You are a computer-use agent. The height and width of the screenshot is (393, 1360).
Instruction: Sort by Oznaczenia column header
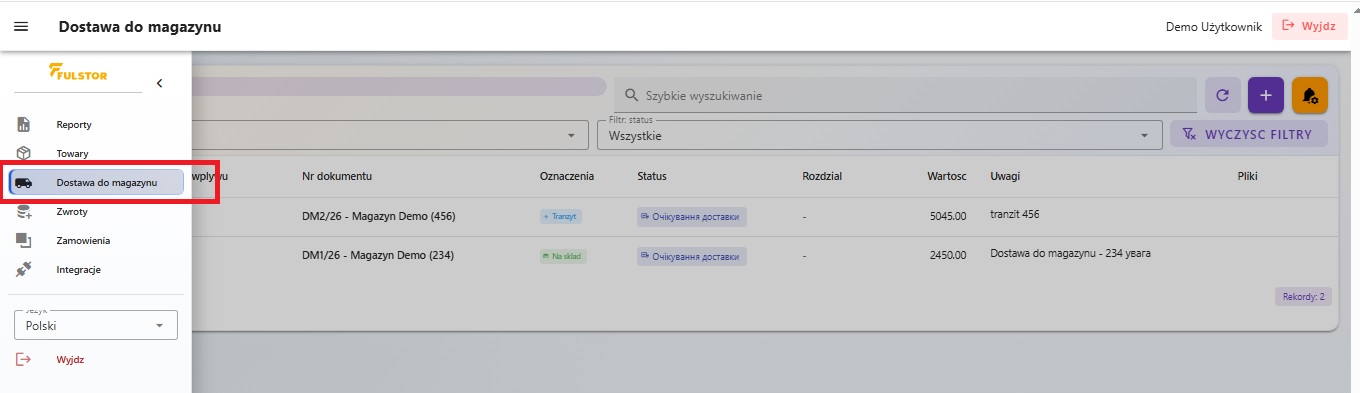click(567, 176)
